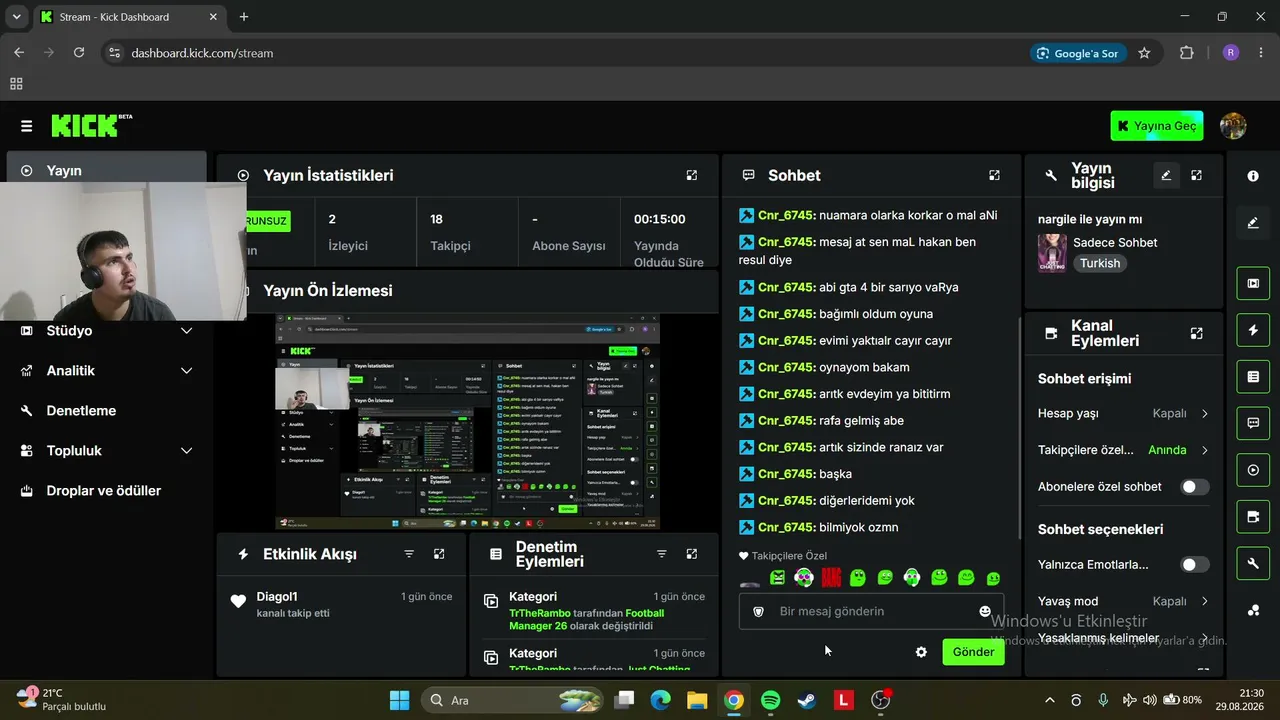Toggle the stream preview widget icon in the right sidebar

click(1253, 283)
